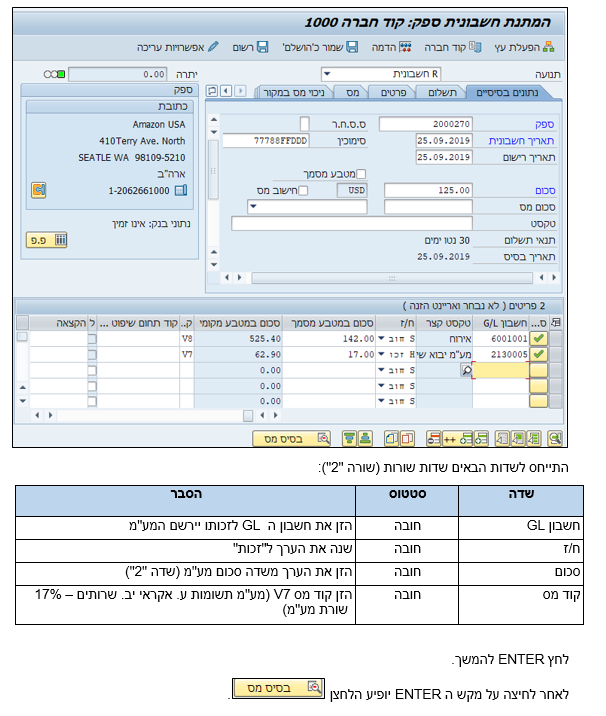Open debit/credit dropdown in third item row
Viewport: 606px width, 716px height.
pyautogui.click(x=381, y=370)
